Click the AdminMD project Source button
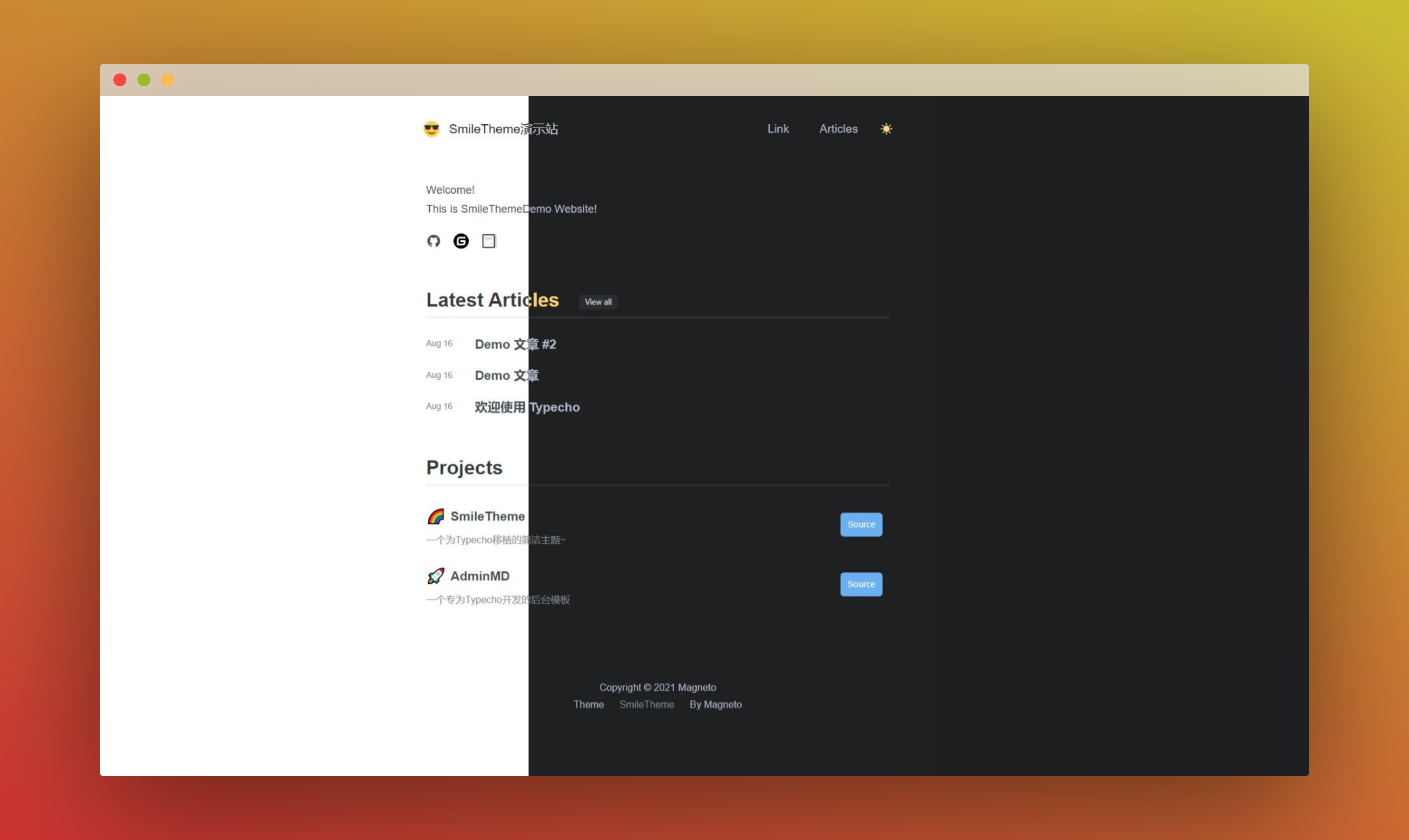Viewport: 1409px width, 840px height. (861, 584)
